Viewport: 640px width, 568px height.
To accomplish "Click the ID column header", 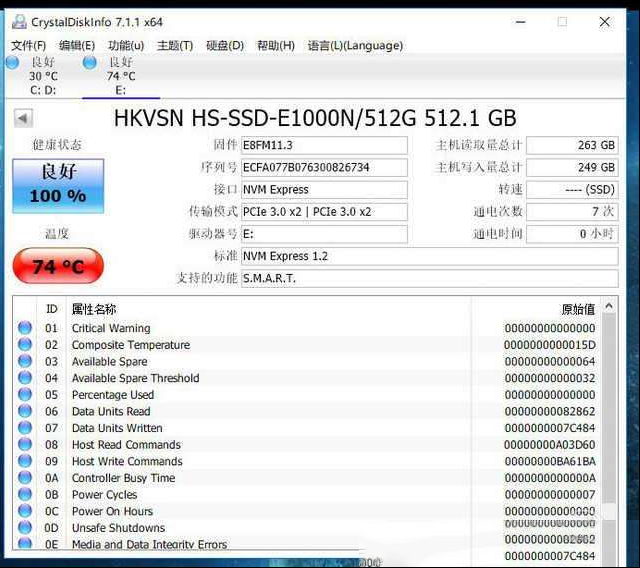I will [x=51, y=309].
